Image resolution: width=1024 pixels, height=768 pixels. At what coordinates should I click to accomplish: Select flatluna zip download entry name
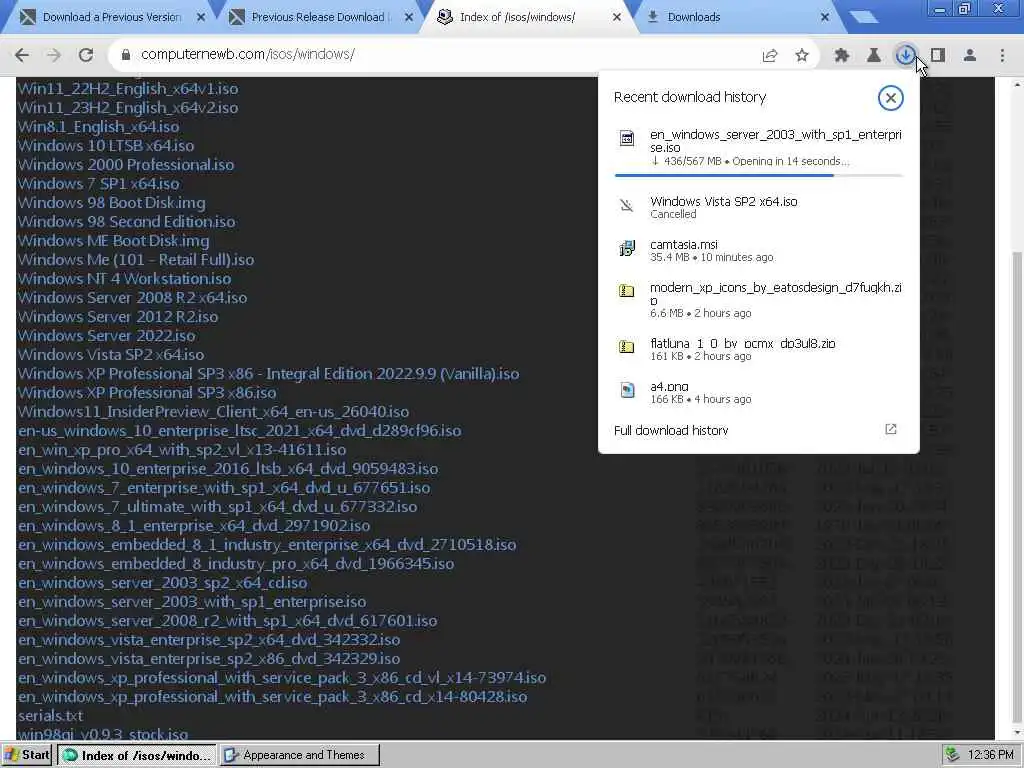point(743,343)
